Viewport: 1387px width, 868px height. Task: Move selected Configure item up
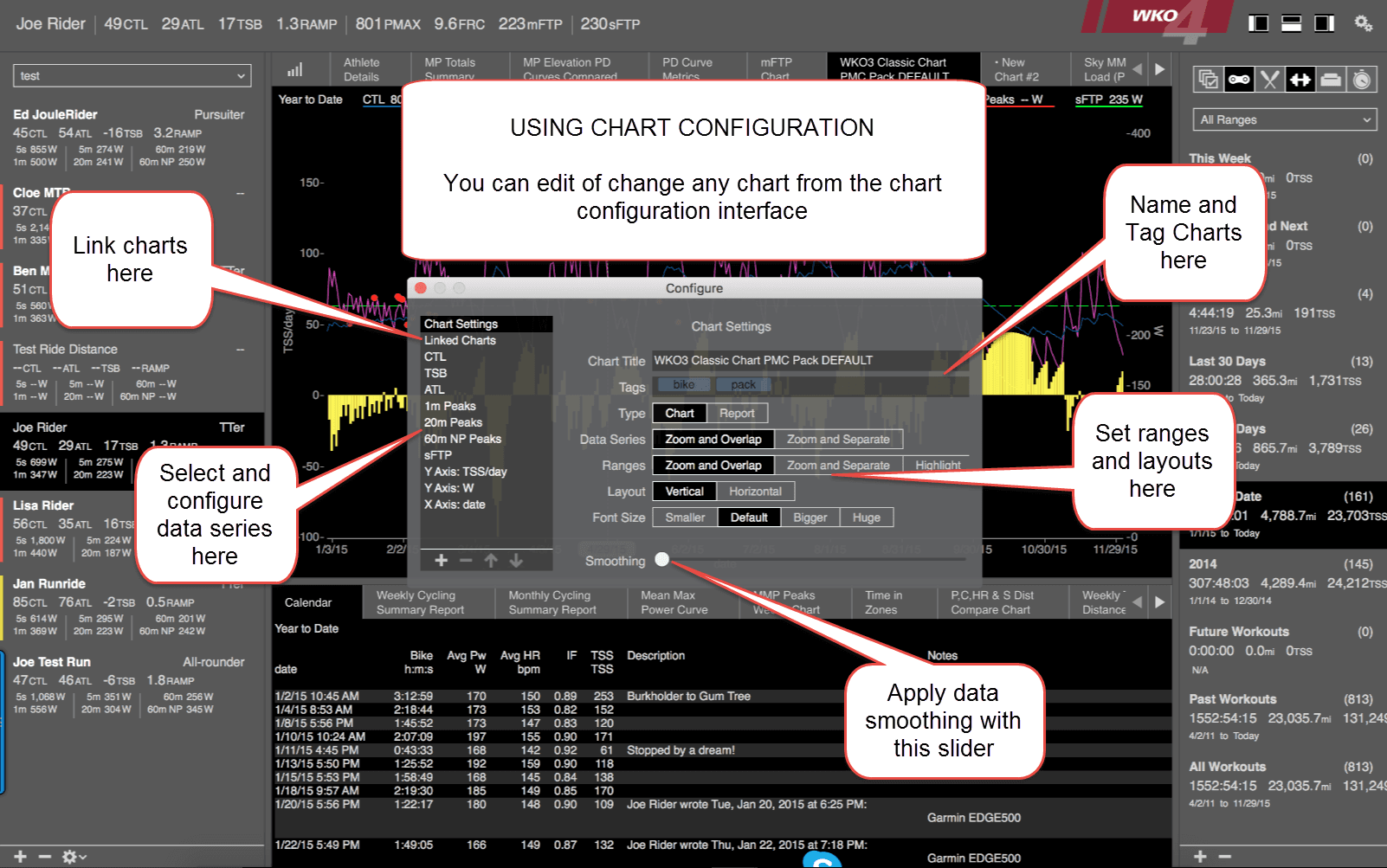(x=491, y=561)
